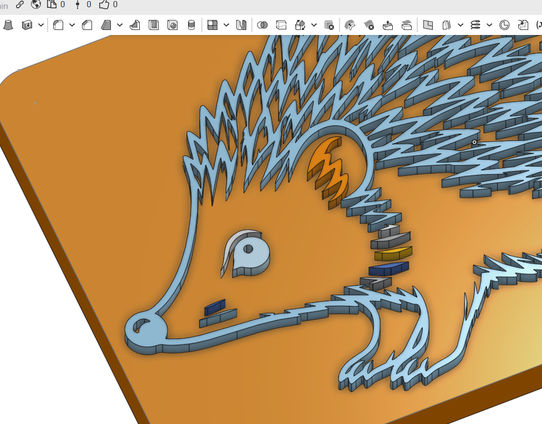Select the dark blue neck segment
The image size is (542, 424).
tap(389, 269)
